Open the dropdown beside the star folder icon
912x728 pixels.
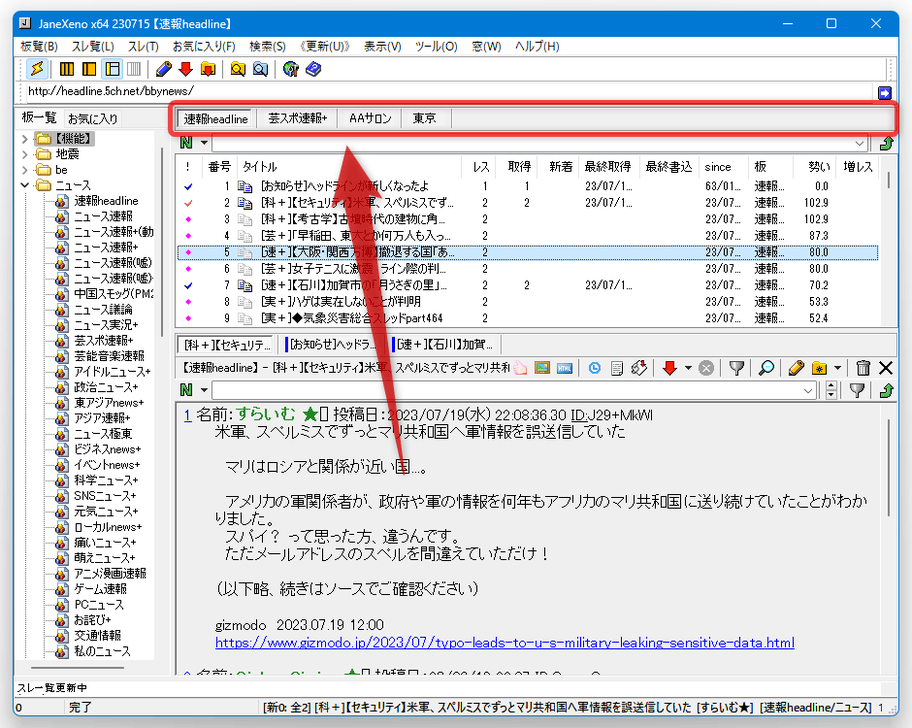pos(838,367)
